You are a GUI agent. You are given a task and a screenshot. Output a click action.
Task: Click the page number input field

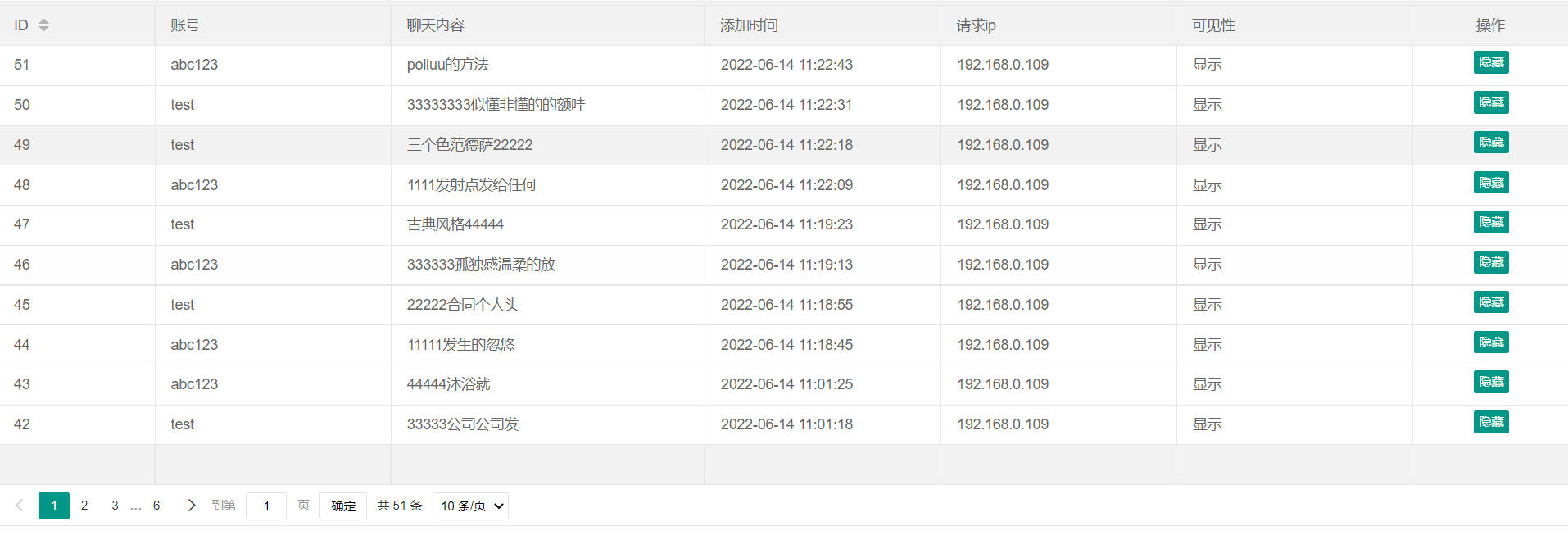click(x=266, y=506)
